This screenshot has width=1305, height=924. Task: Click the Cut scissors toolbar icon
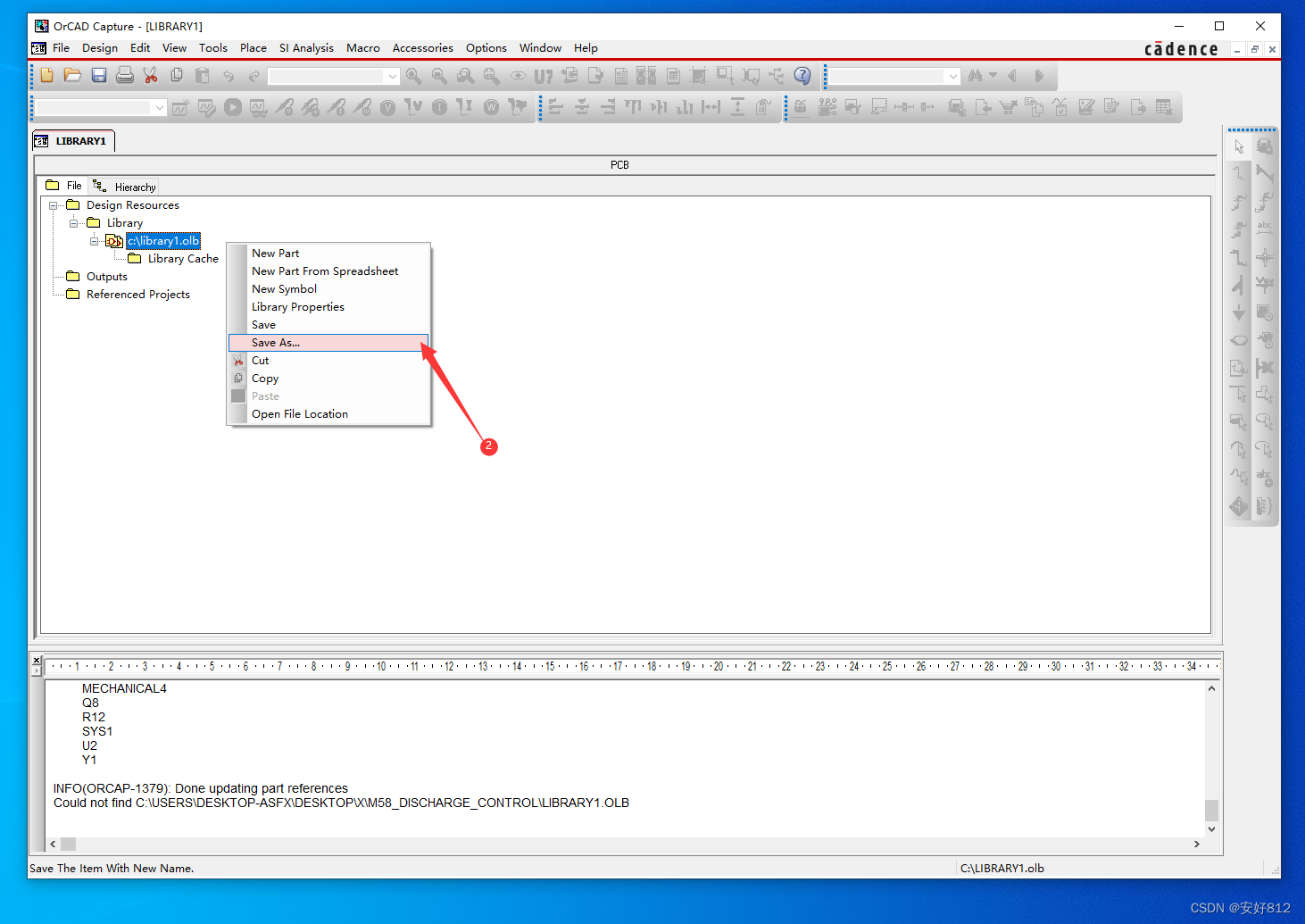tap(151, 76)
